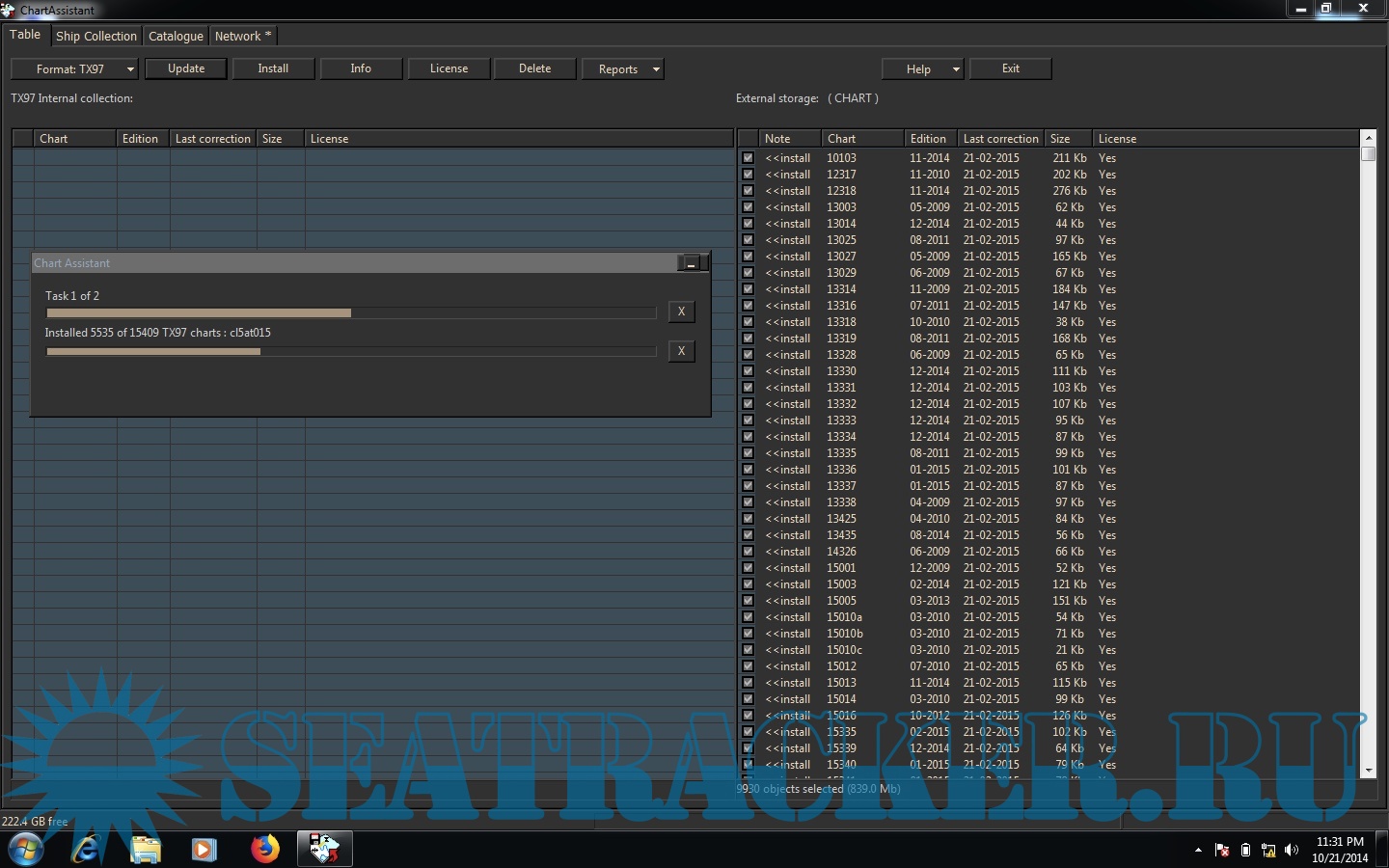This screenshot has height=868, width=1389.
Task: Click the scroll down arrow of the chart list
Action: coord(1368,771)
